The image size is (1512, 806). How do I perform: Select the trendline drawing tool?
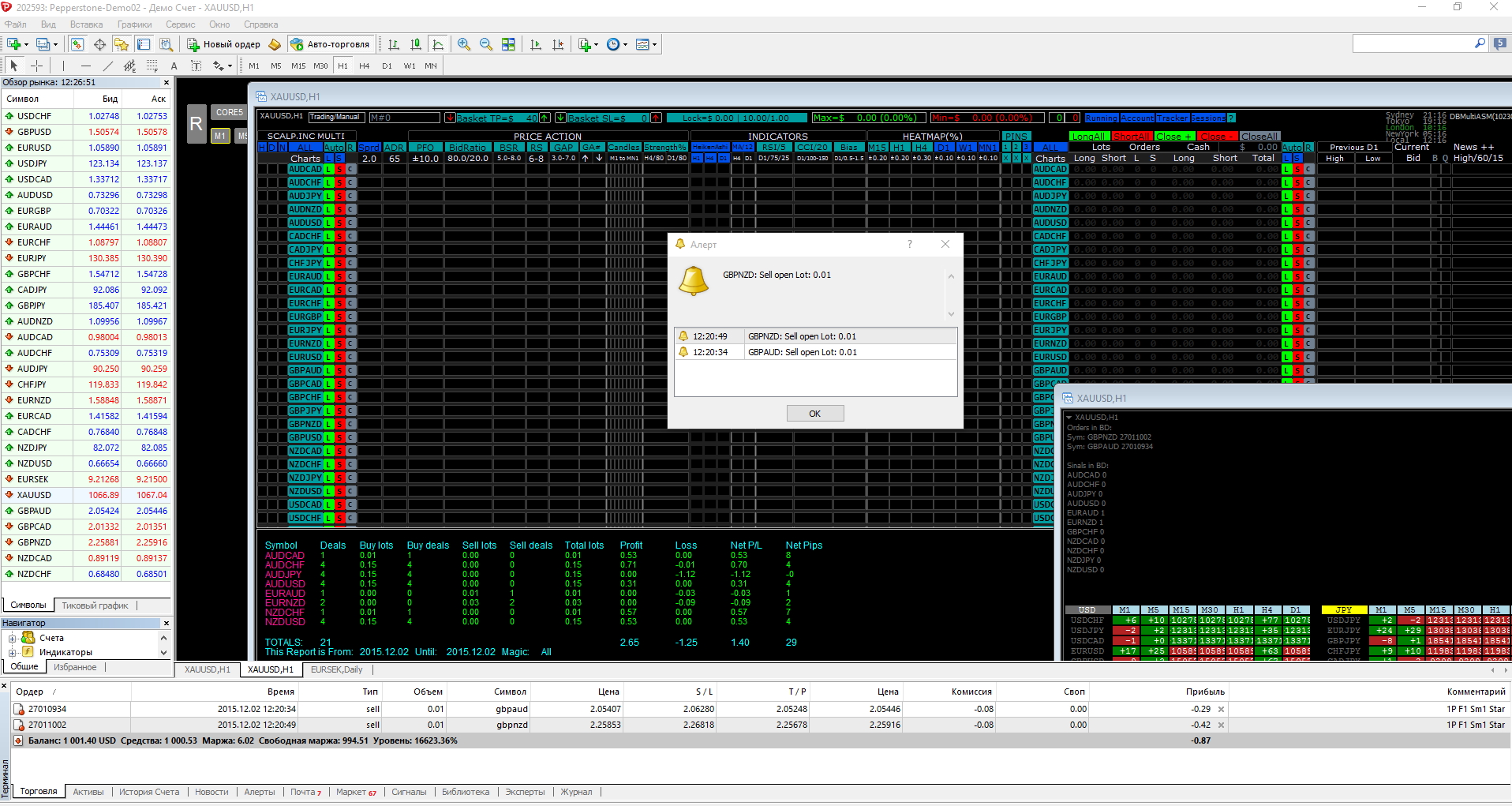pyautogui.click(x=108, y=66)
